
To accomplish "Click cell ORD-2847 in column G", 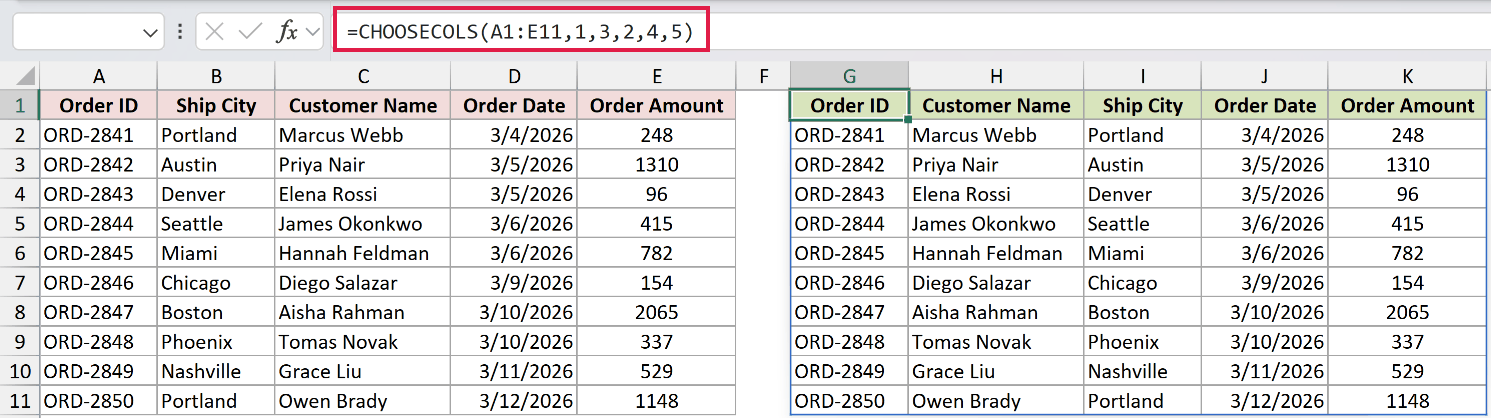I will point(849,312).
